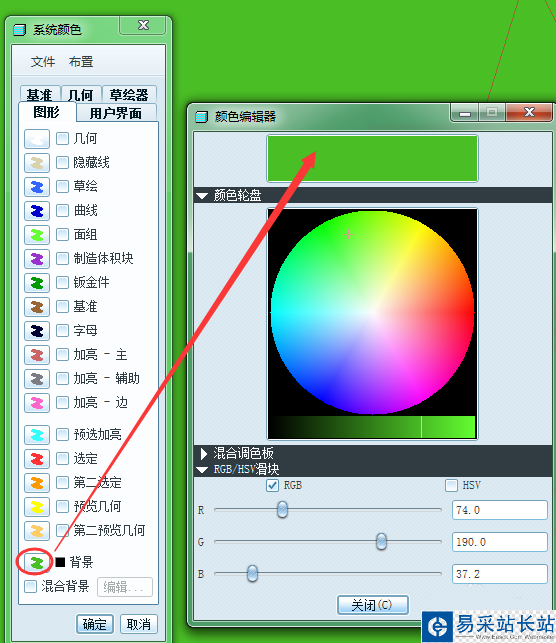Open the 加亮 - 边 color icon button
Screen dimensions: 556x643
click(x=37, y=403)
